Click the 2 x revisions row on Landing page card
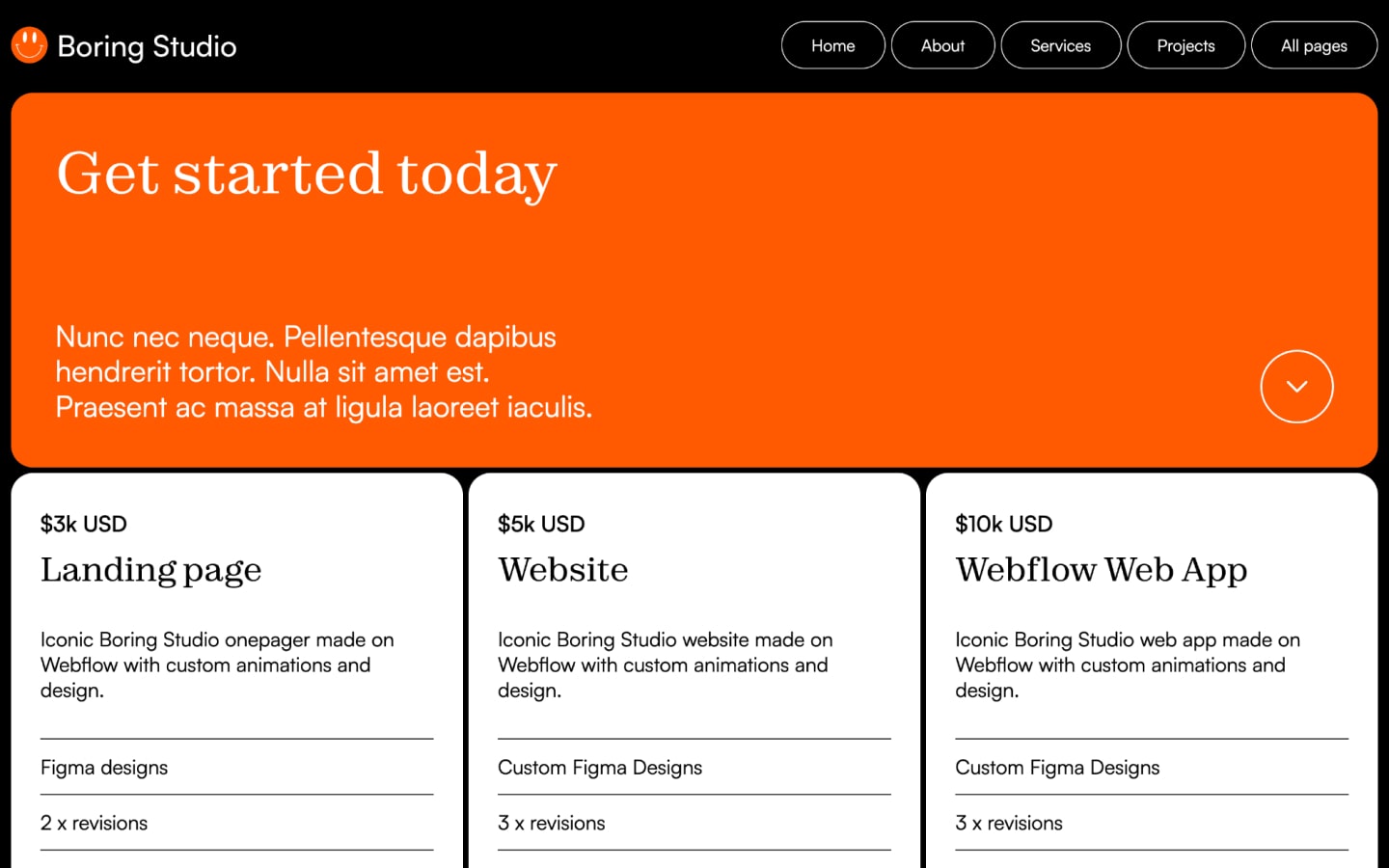This screenshot has height=868, width=1389. [x=94, y=823]
